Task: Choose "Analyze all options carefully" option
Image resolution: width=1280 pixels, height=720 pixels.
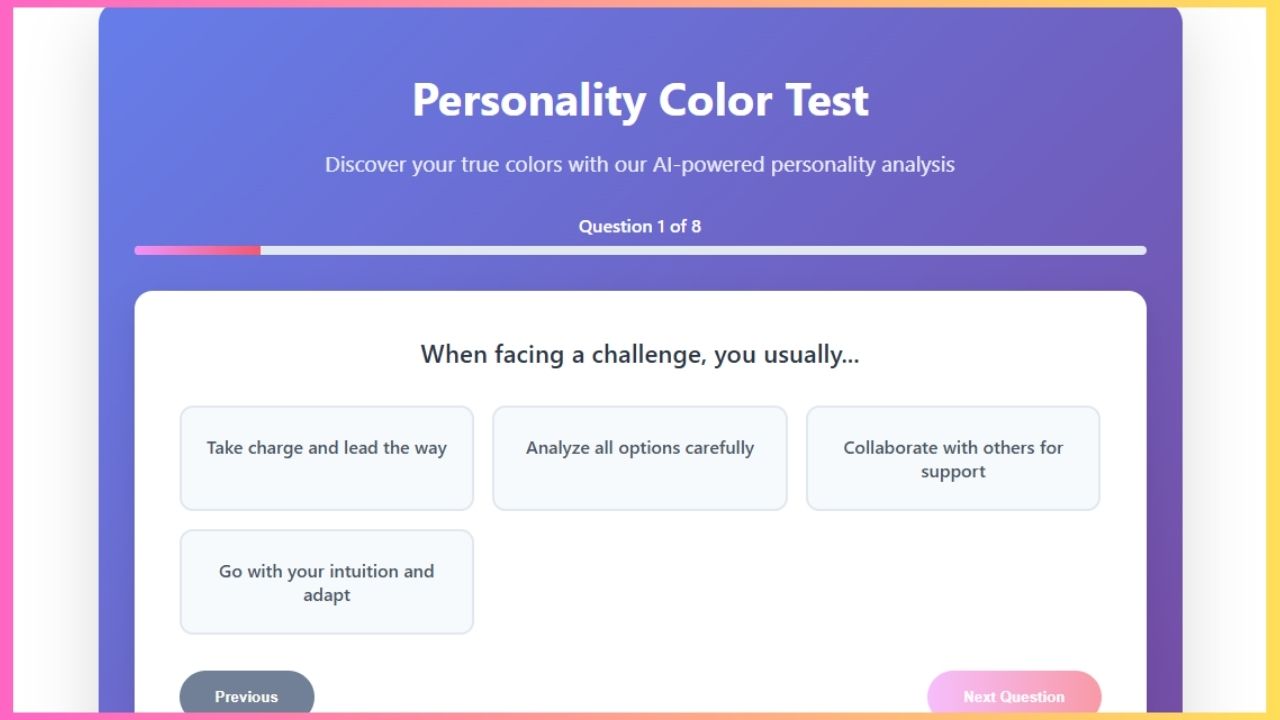Action: (640, 457)
